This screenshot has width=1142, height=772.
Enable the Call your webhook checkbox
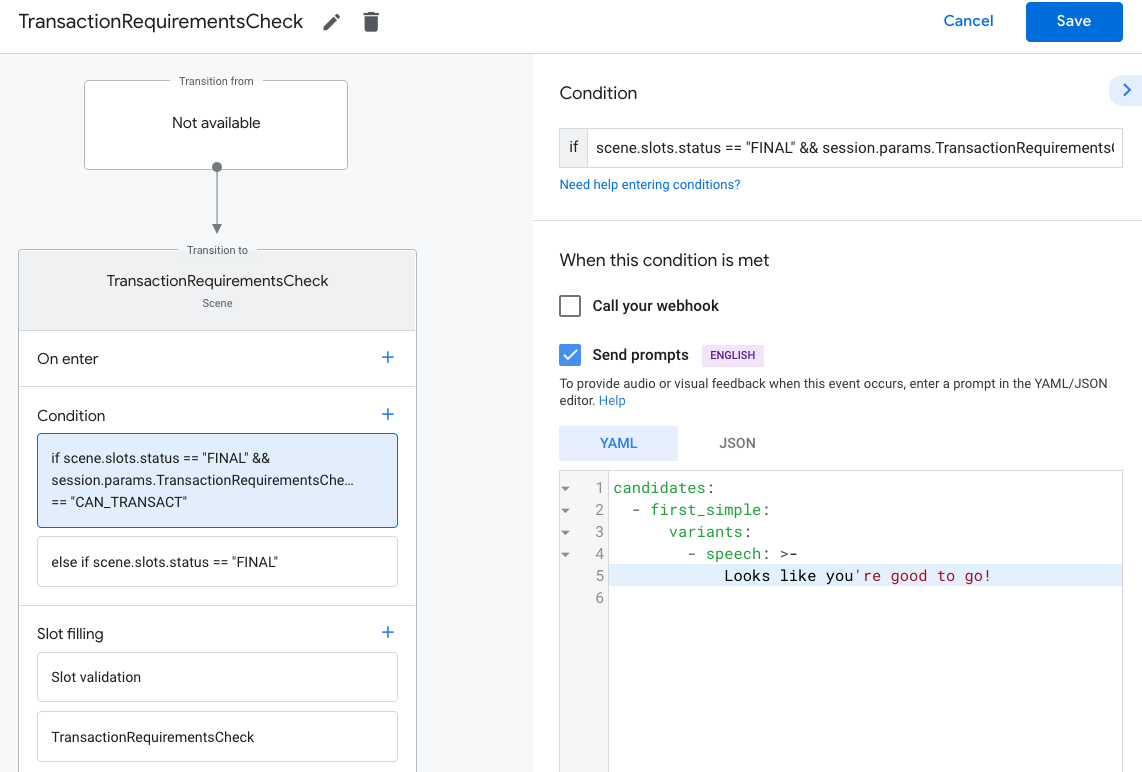(569, 305)
